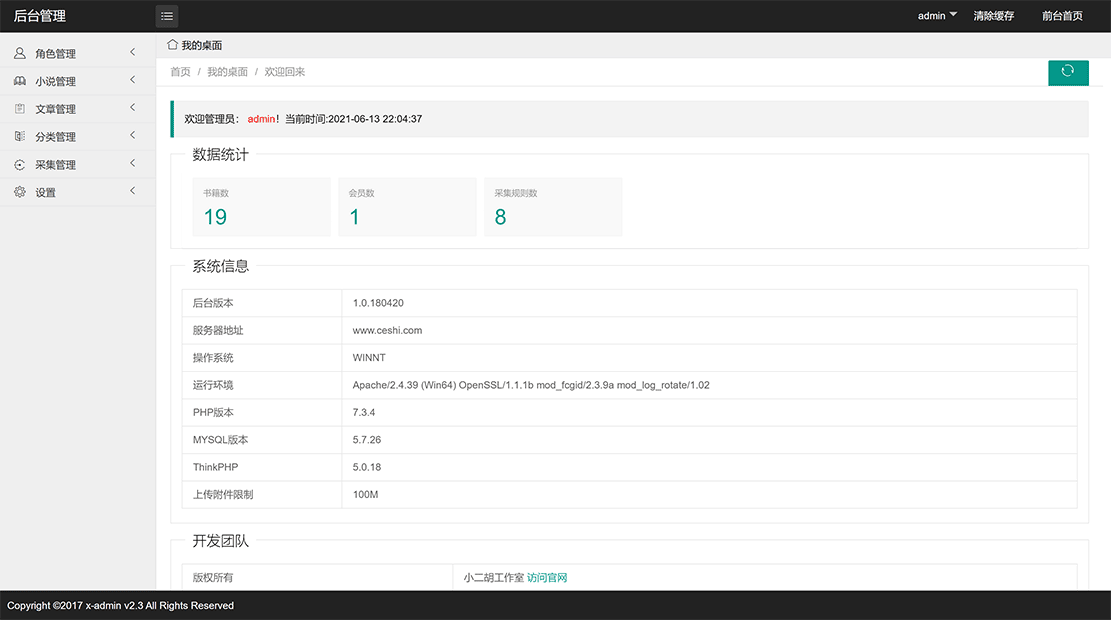
Task: Click the role management person icon
Action: coord(20,54)
